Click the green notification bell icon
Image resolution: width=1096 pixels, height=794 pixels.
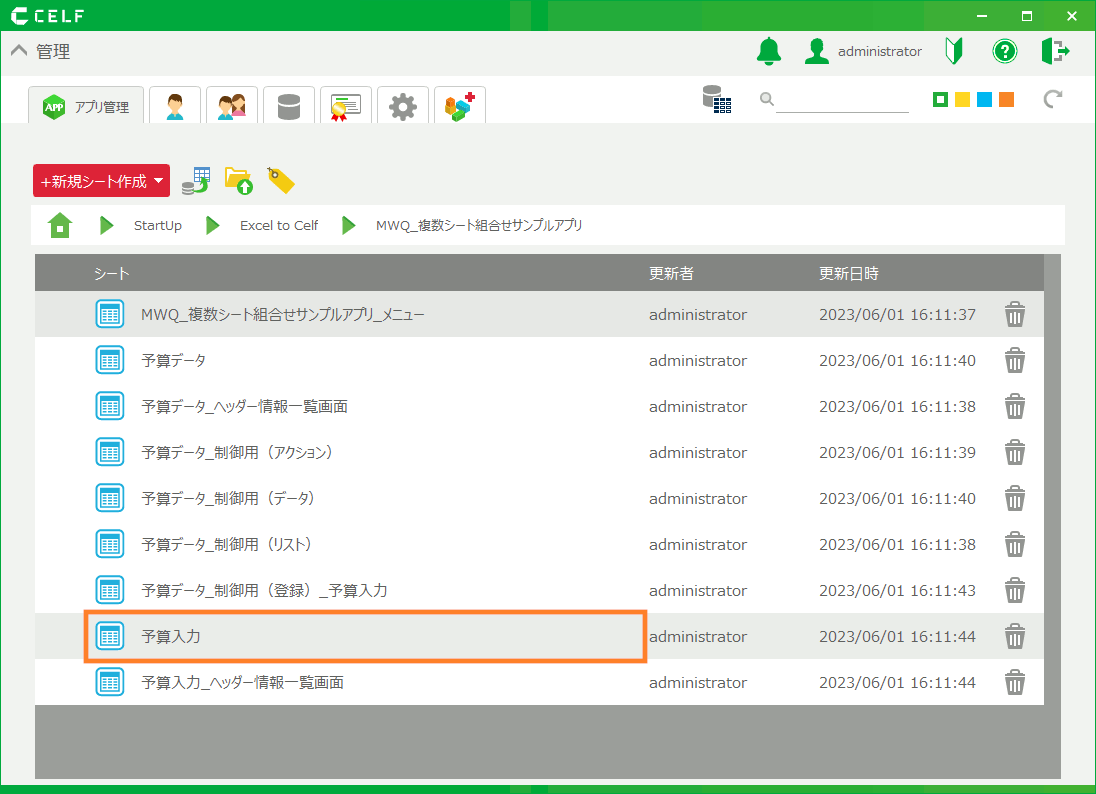tap(768, 52)
